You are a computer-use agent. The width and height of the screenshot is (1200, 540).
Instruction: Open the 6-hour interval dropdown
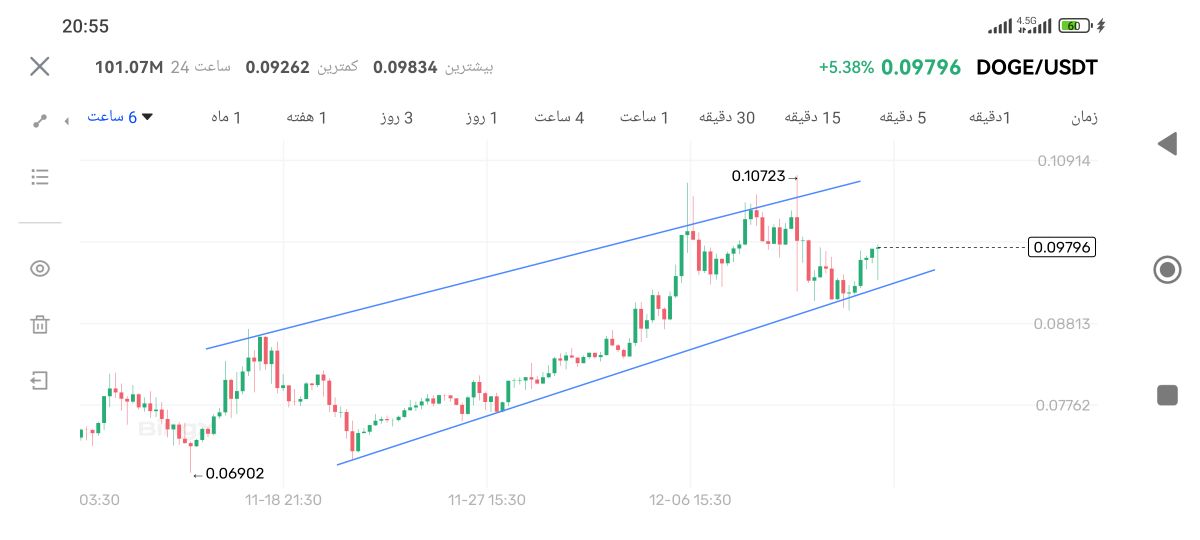(120, 117)
